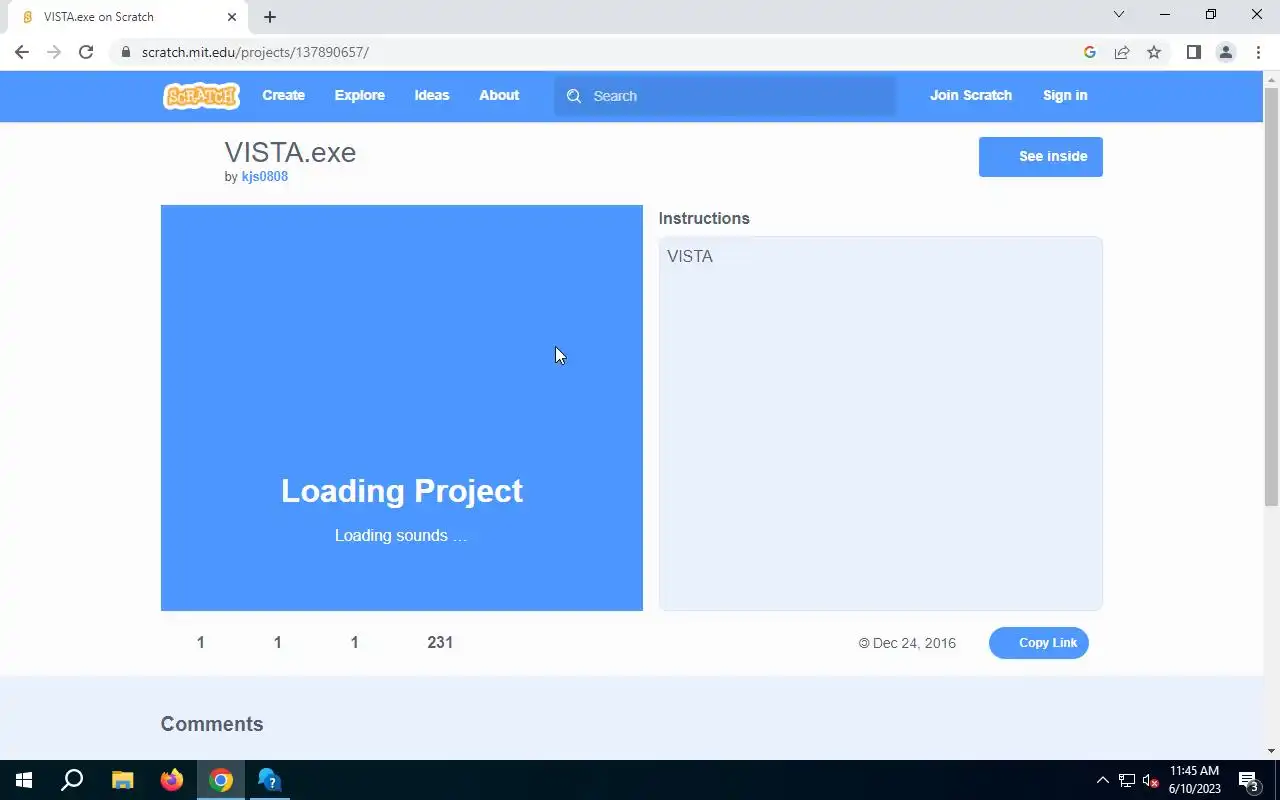Click the Scratch logo in the navigation bar
Screen dimensions: 1280x800
pos(201,96)
